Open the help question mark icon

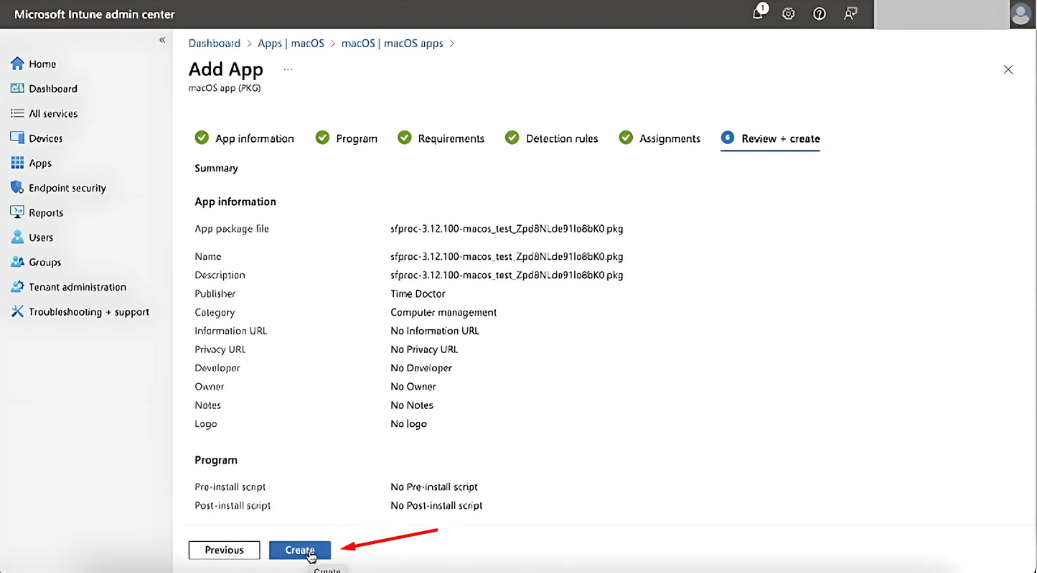point(819,14)
